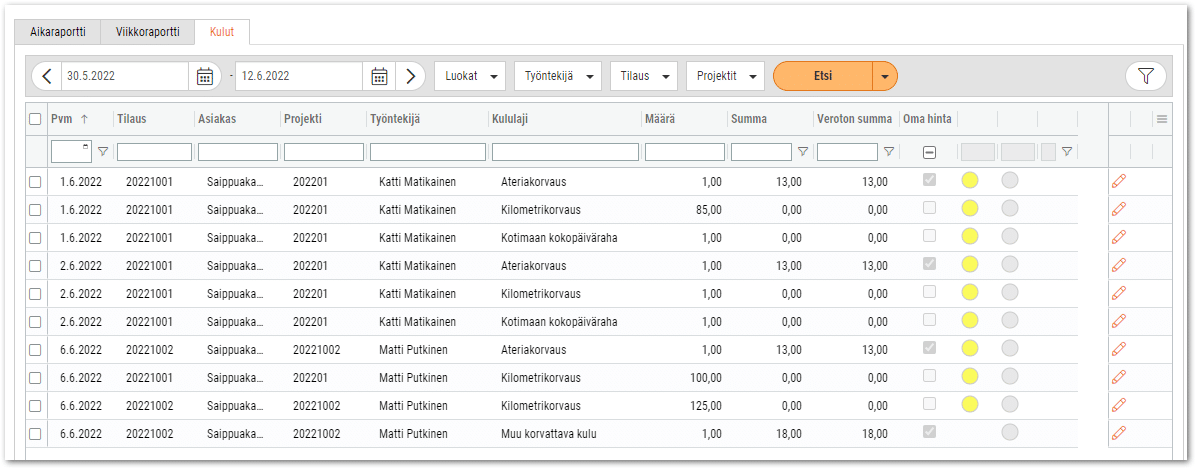
Task: Click grey status circle of Kilometrikorvaus 125,00 row
Action: (1010, 405)
